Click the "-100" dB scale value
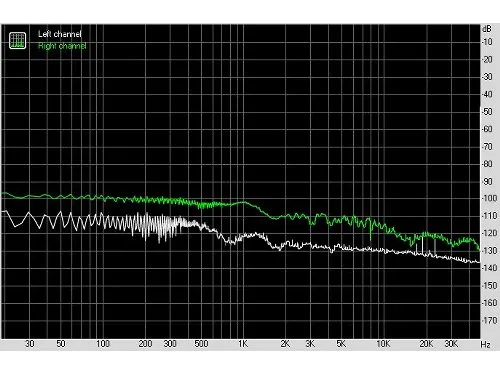500x375 pixels. click(489, 198)
